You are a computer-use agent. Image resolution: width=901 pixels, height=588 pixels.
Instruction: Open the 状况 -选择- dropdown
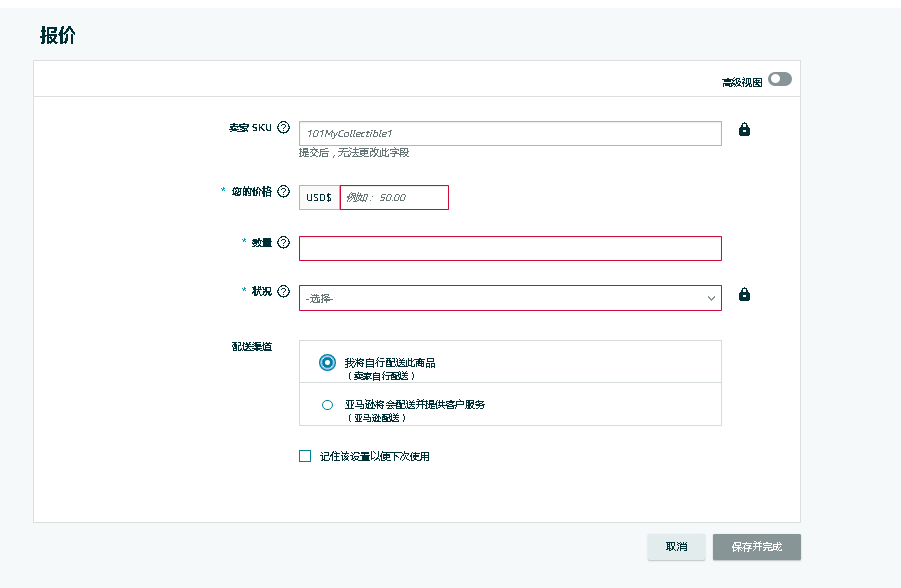click(500, 298)
